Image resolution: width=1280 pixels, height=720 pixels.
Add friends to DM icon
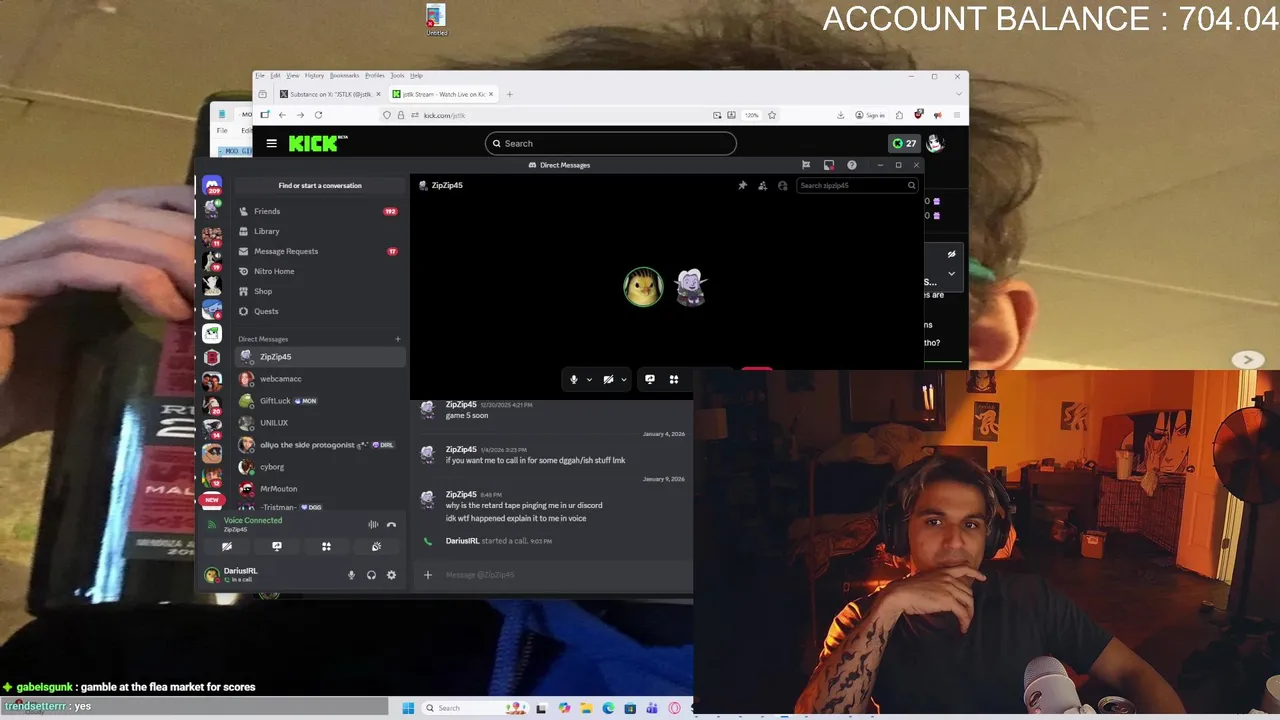pos(762,185)
